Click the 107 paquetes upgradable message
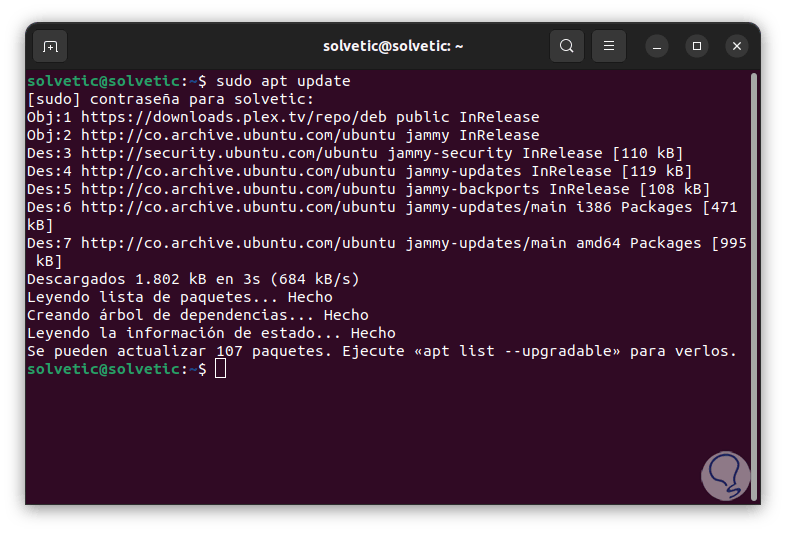The width and height of the screenshot is (786, 533). 382,351
